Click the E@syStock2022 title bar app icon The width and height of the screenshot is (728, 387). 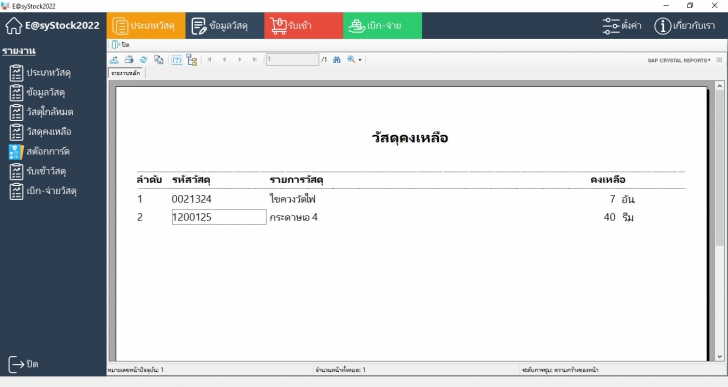(x=5, y=6)
